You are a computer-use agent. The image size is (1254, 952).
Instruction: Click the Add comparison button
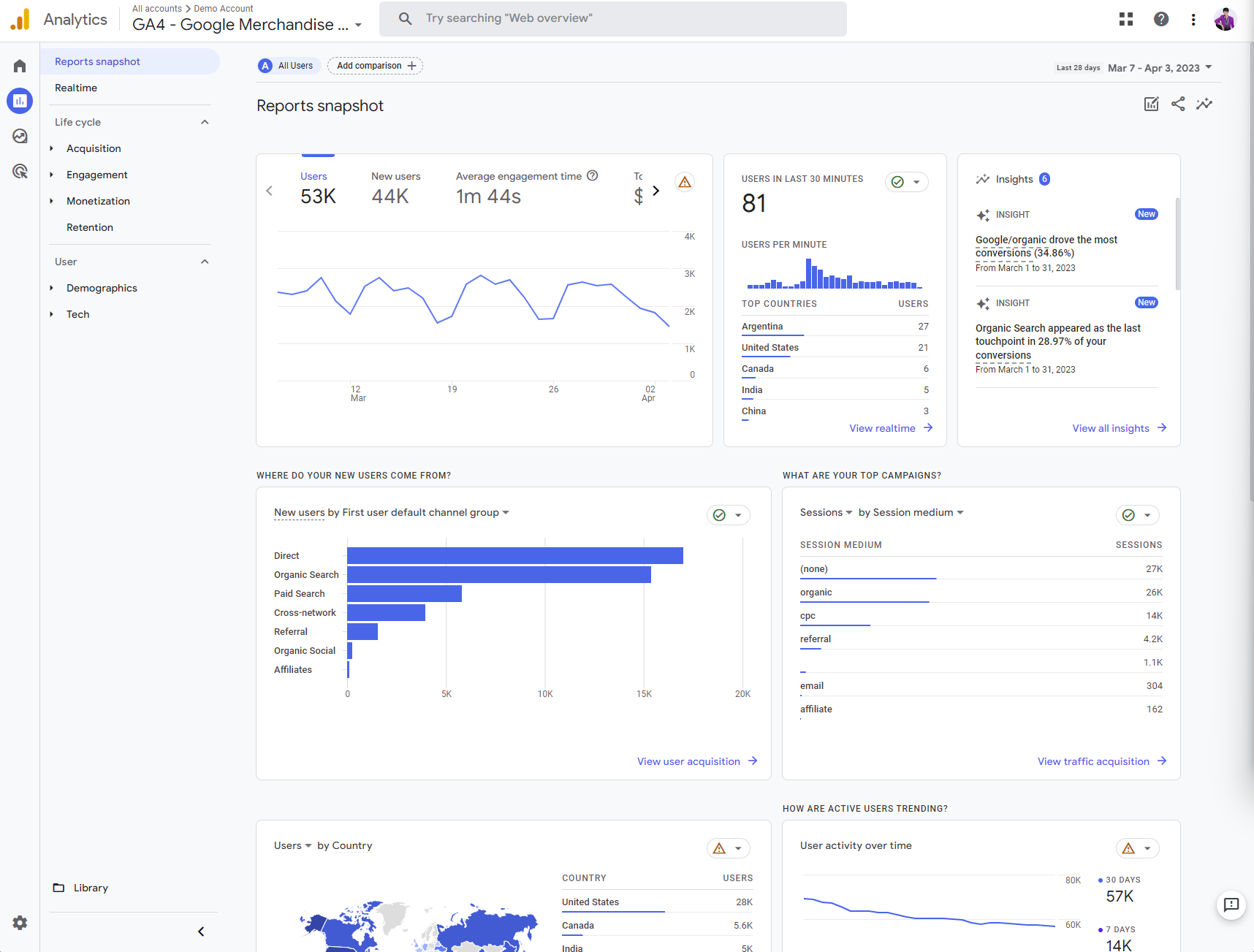point(374,65)
